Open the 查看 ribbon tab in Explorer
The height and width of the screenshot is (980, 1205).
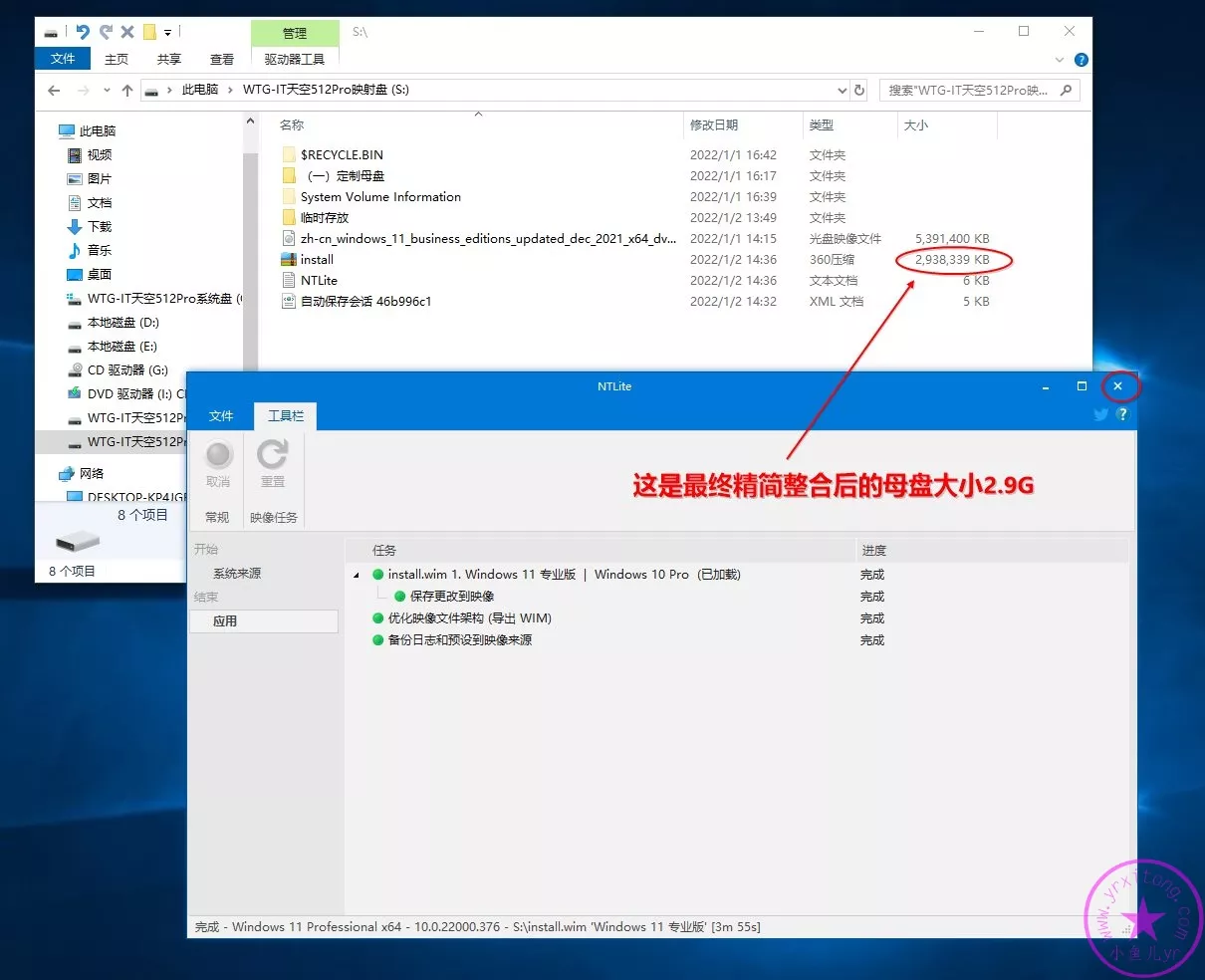click(x=221, y=60)
